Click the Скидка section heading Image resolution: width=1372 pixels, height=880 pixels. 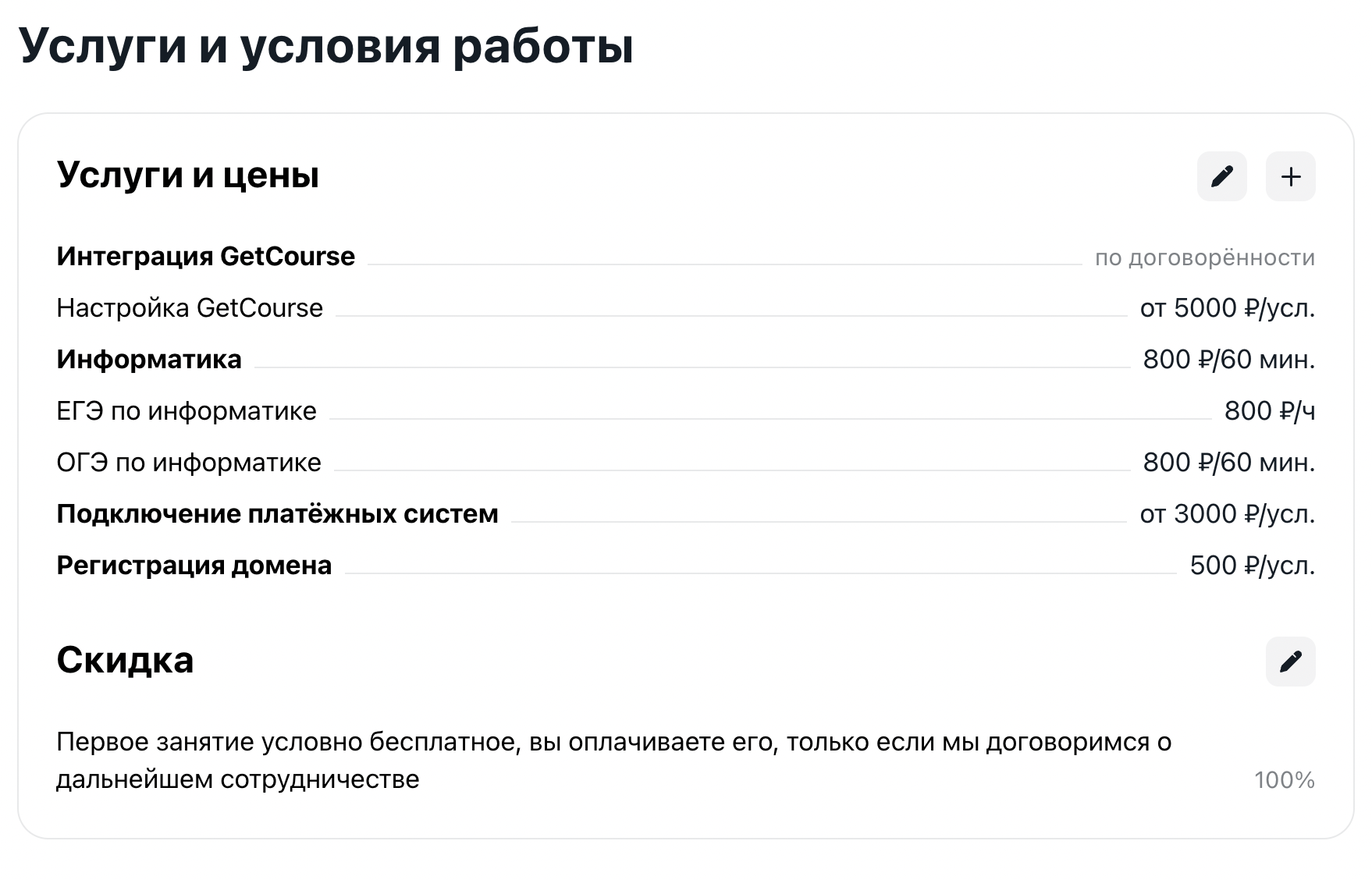[125, 660]
